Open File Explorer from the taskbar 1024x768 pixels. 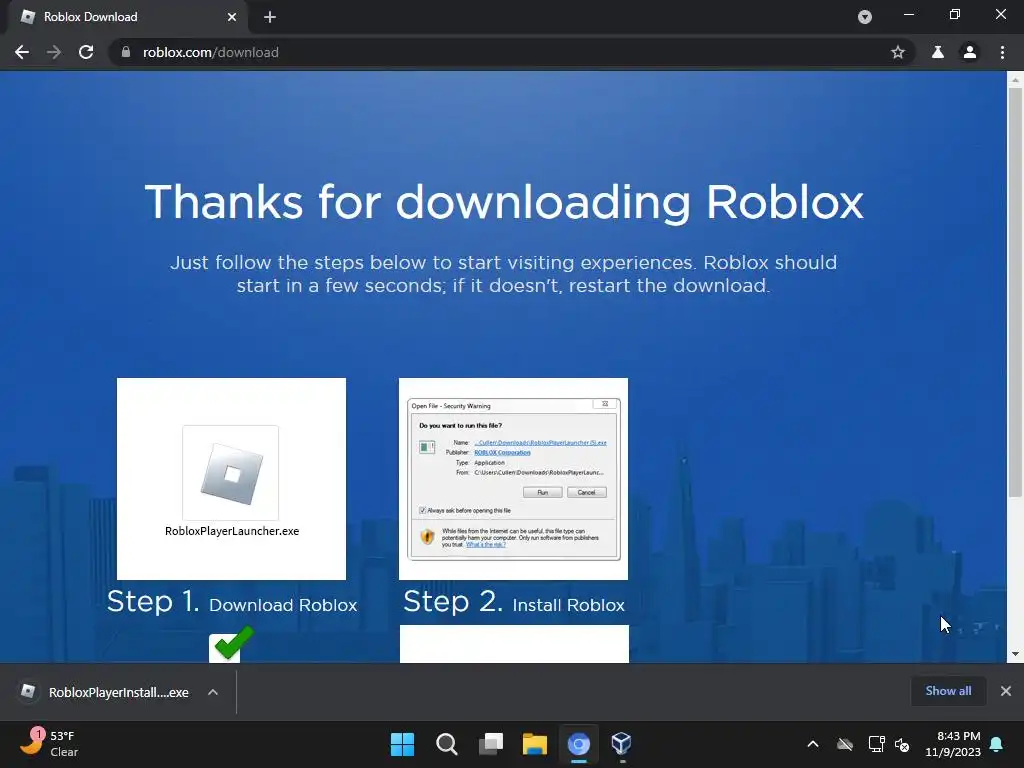point(535,744)
